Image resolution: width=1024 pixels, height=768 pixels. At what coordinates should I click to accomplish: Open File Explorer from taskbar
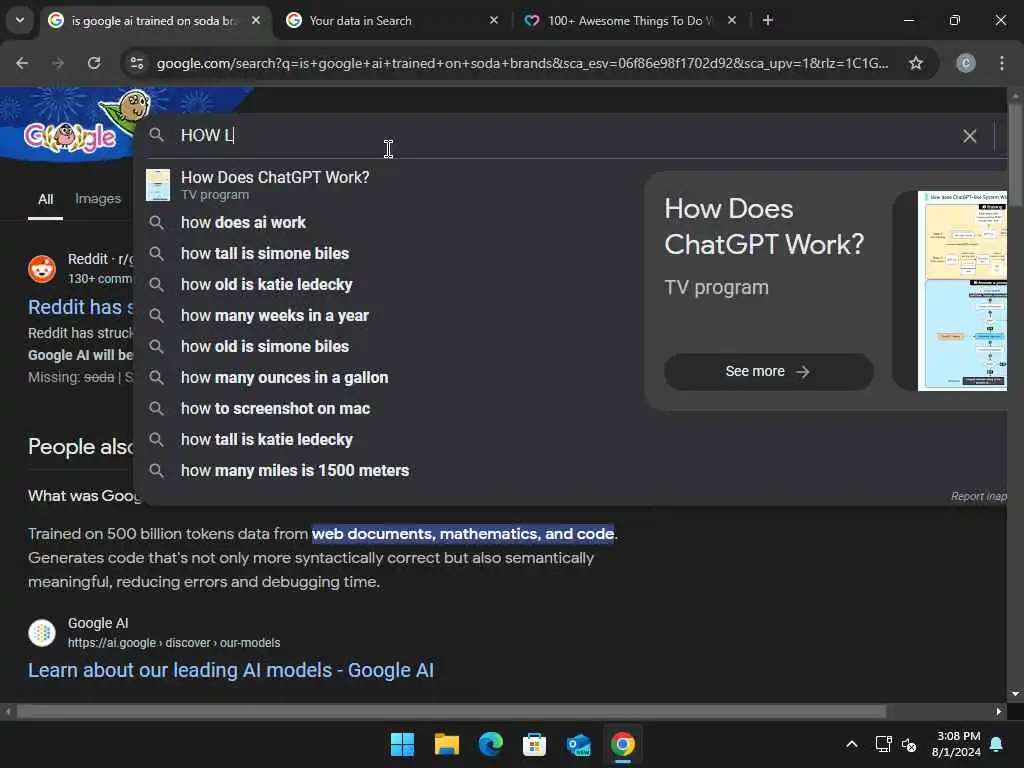[x=447, y=744]
